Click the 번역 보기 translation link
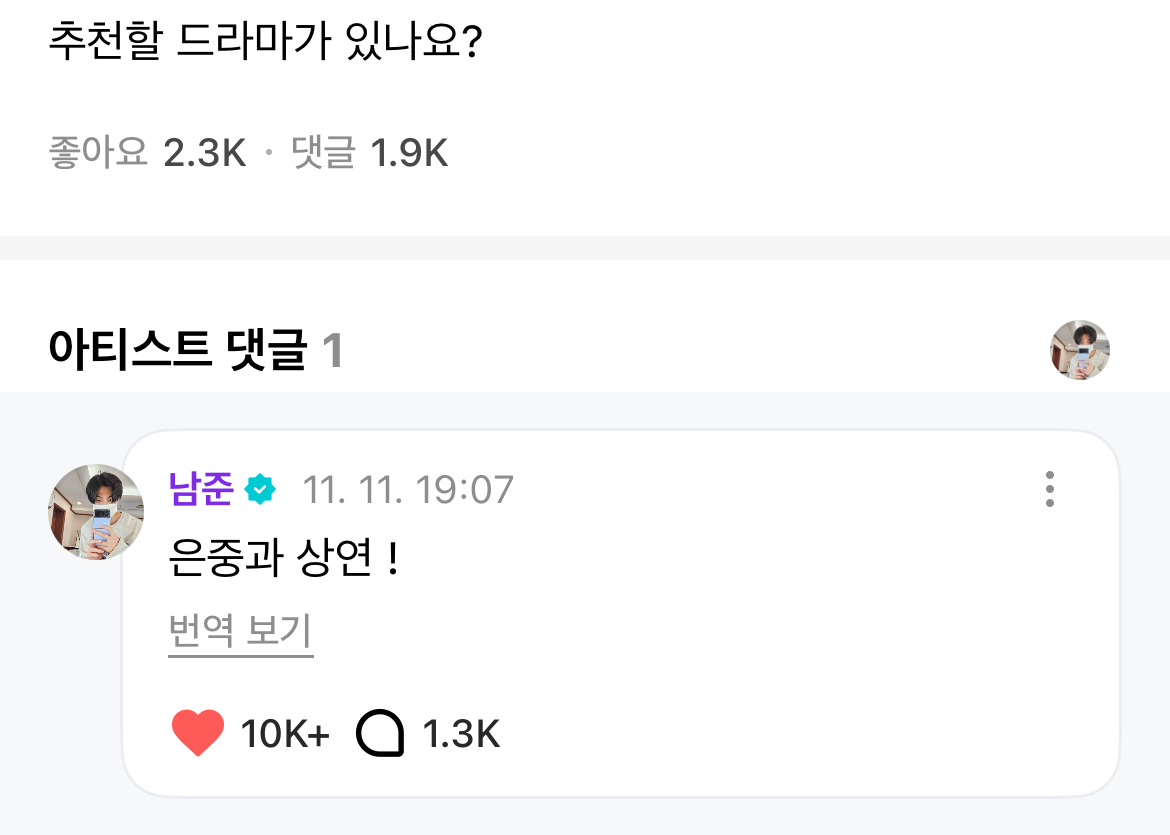The width and height of the screenshot is (1170, 835). pos(241,632)
